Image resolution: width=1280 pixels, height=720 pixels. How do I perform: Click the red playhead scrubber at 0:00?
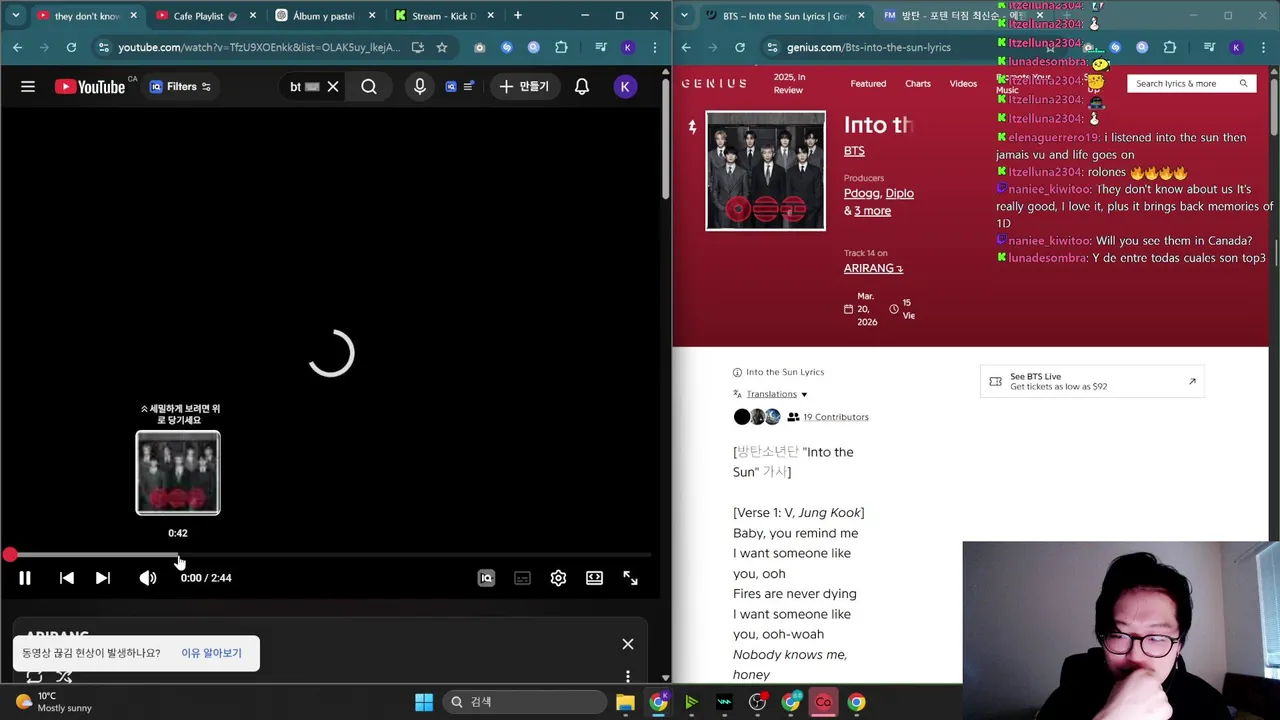[x=9, y=554]
